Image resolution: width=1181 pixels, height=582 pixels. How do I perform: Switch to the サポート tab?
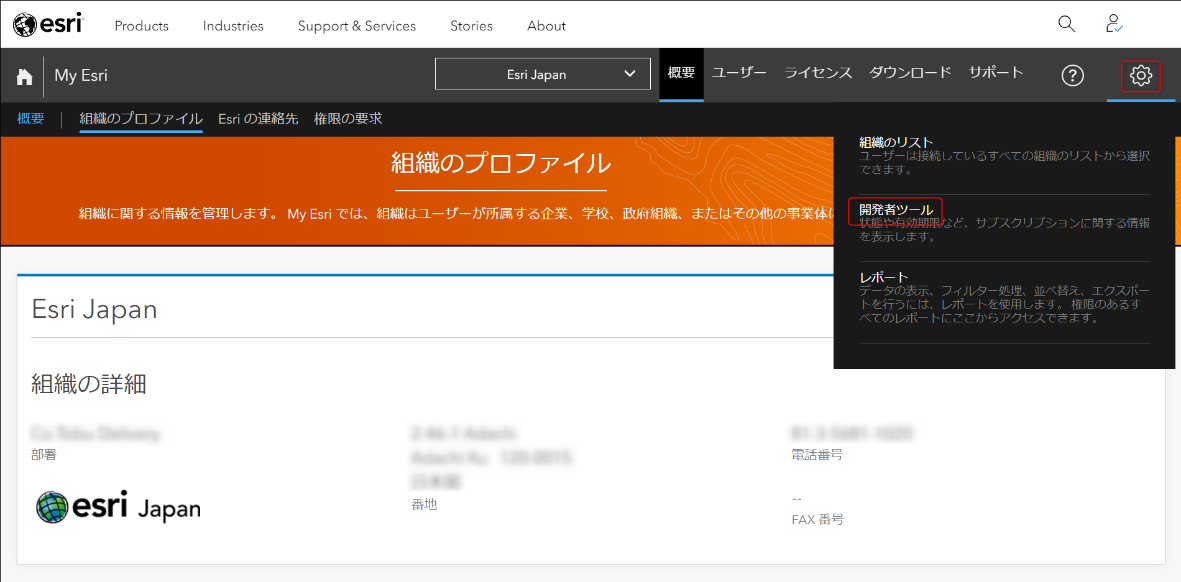(996, 73)
